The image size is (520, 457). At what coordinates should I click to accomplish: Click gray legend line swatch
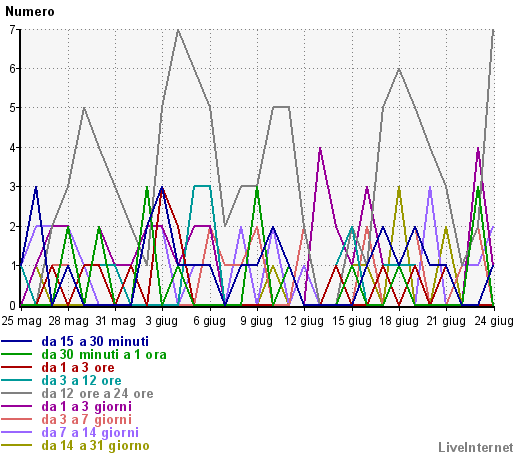pos(17,393)
